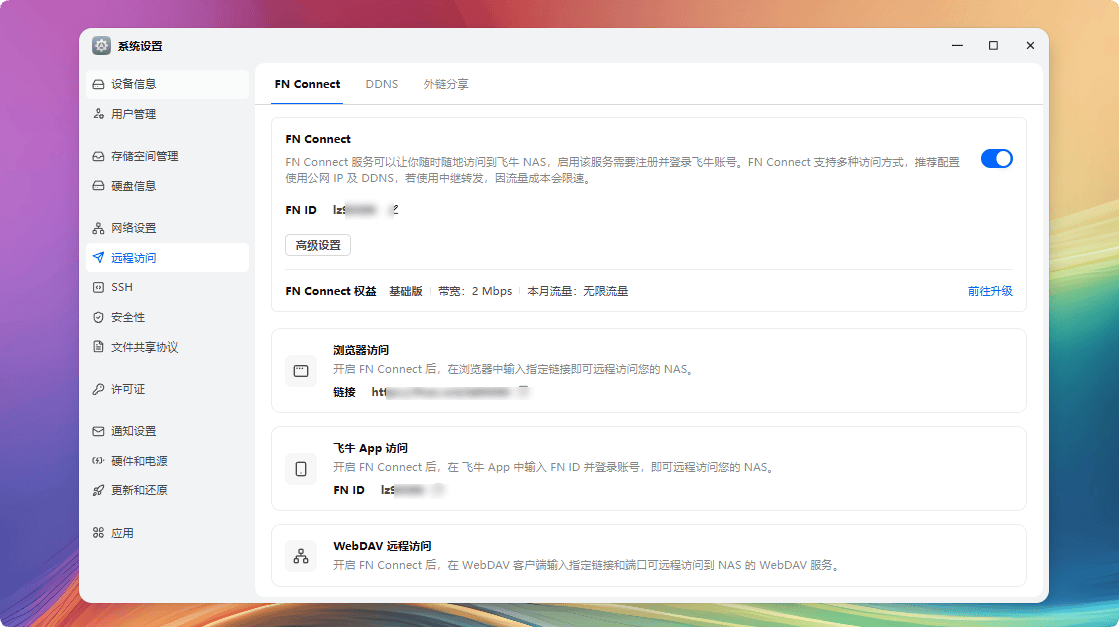1119x627 pixels.
Task: Open the 外链分享 tab
Action: 446,85
